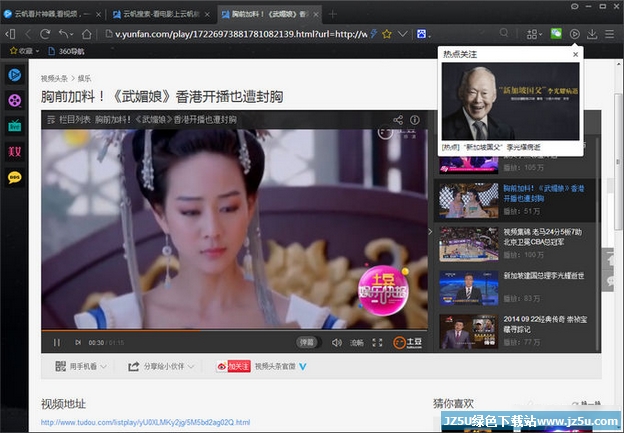Click the lightning speed-mode icon in address bar
This screenshot has height=433, width=624.
pyautogui.click(x=373, y=34)
